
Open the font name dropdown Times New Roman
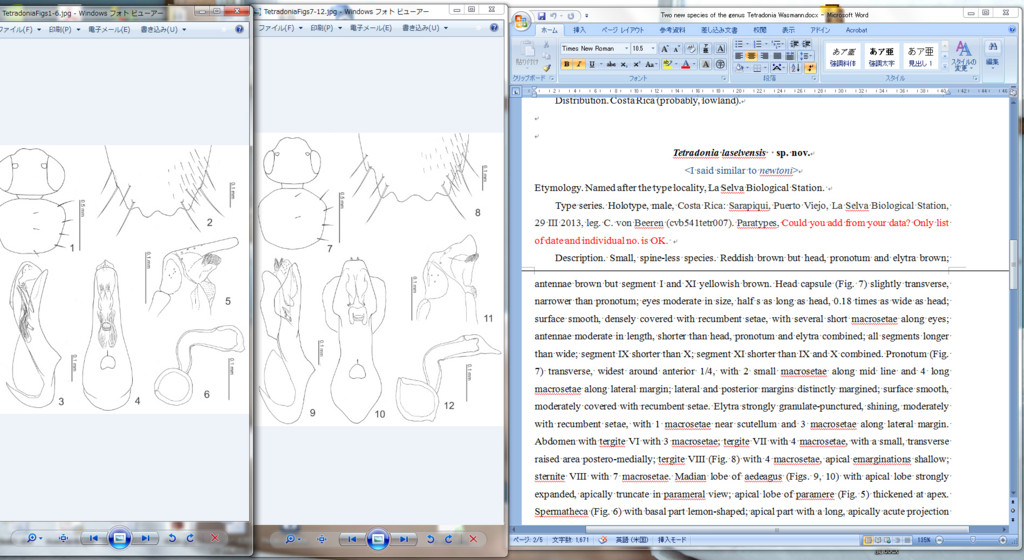(x=626, y=48)
